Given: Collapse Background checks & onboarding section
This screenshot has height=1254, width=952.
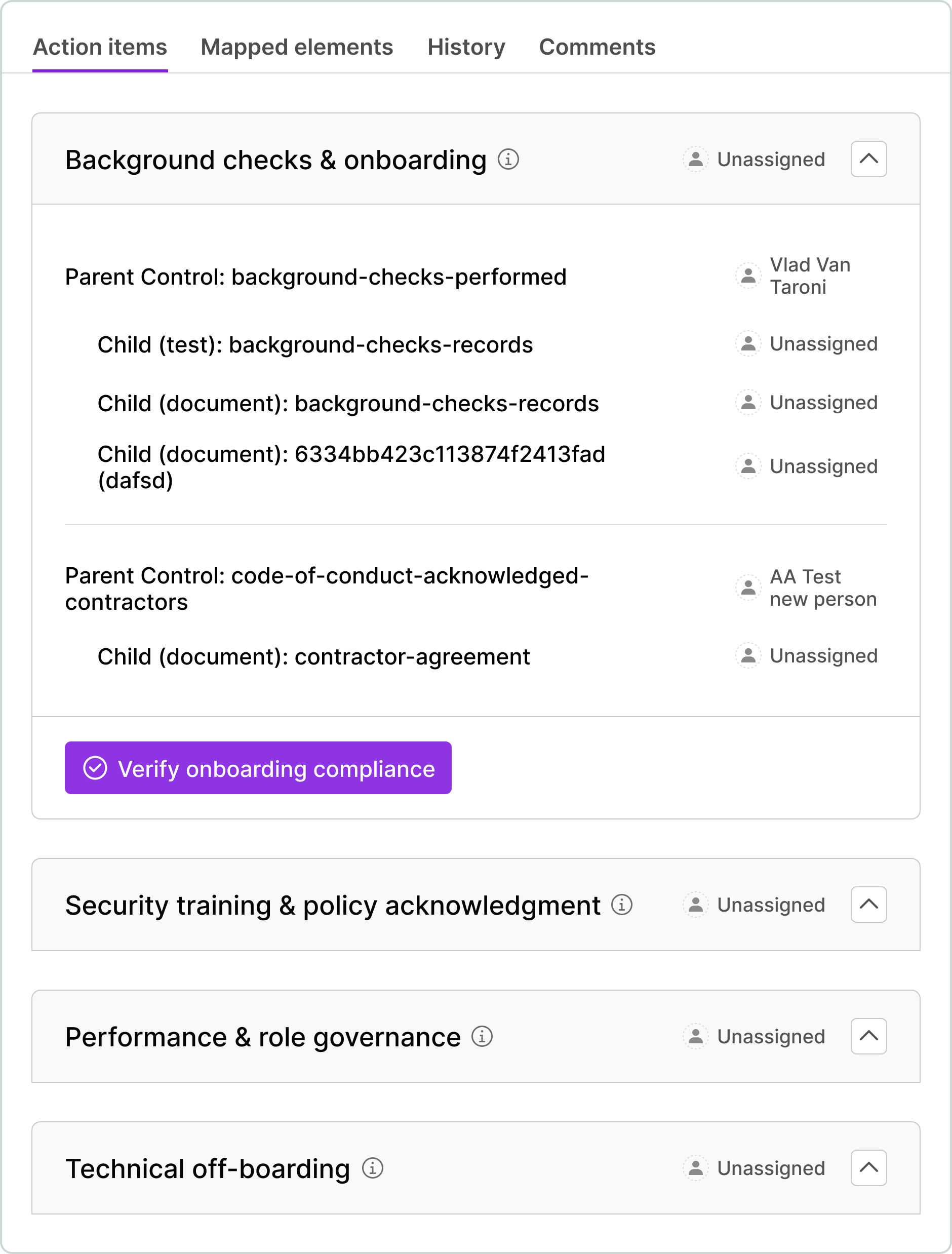Looking at the screenshot, I should point(869,160).
